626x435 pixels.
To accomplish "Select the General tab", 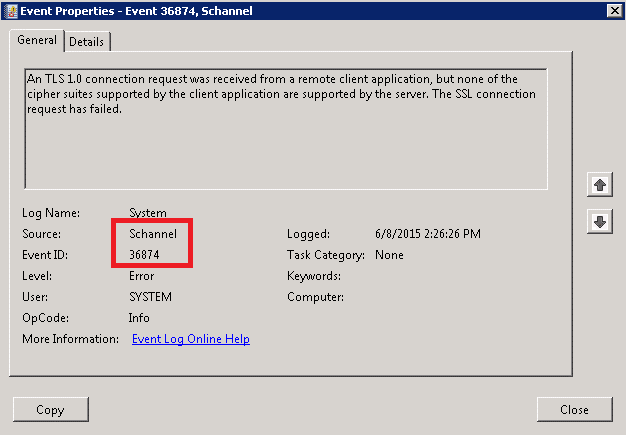I will coord(37,40).
